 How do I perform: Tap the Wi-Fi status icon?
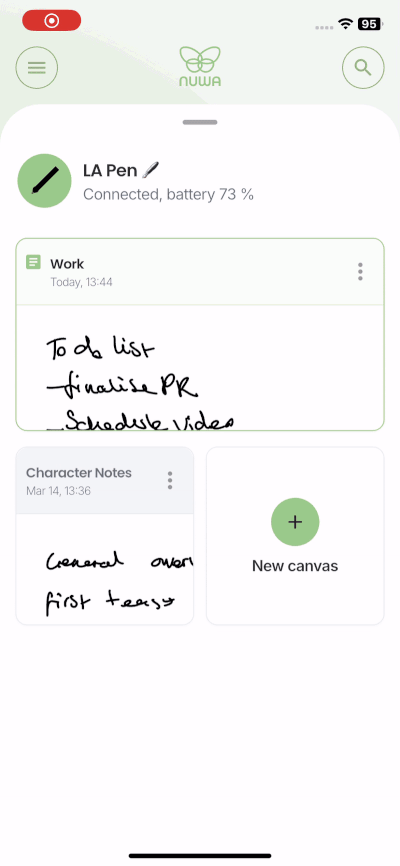pyautogui.click(x=346, y=24)
